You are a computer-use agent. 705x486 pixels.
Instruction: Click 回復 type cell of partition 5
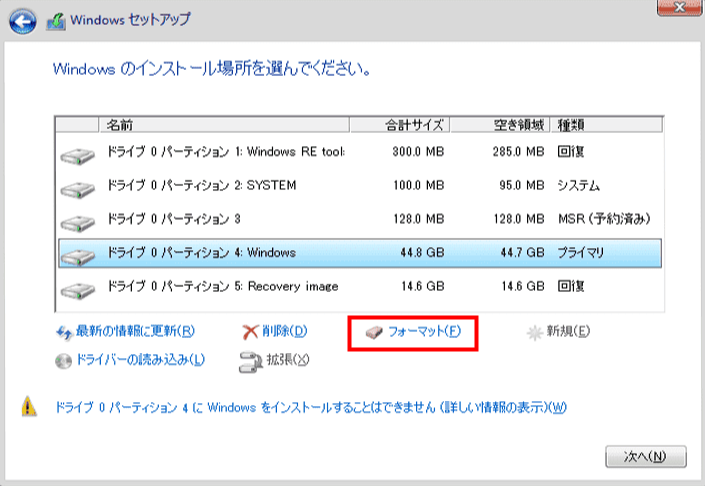(x=571, y=287)
